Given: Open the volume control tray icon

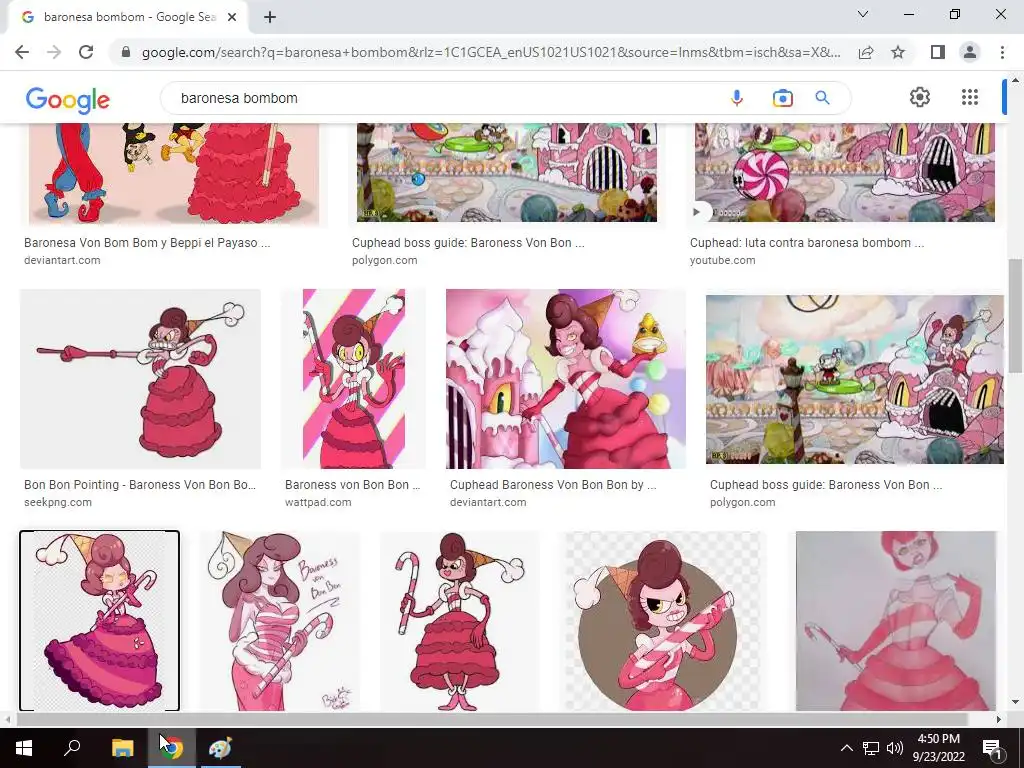Looking at the screenshot, I should point(895,748).
